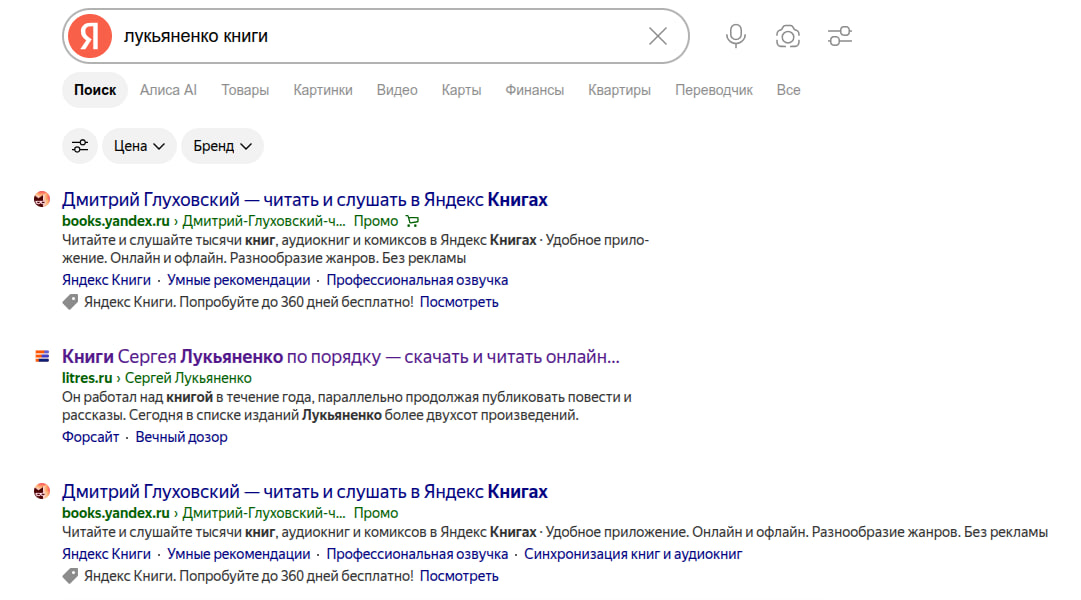Viewport: 1081px width, 600px height.
Task: Click Сергей Лукьяненко breadcrumb under litres result
Action: pyautogui.click(x=188, y=378)
